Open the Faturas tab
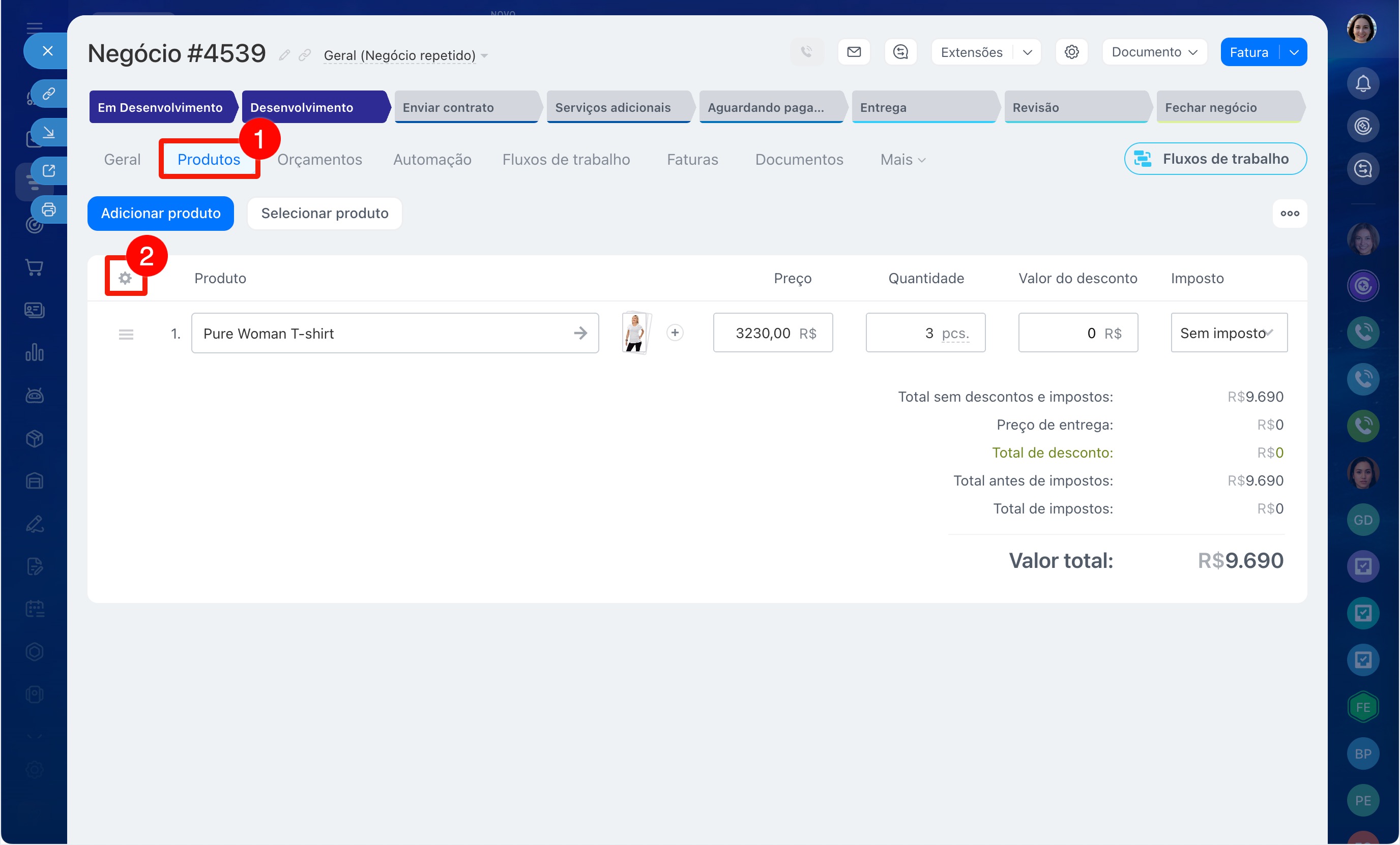Viewport: 1400px width, 845px height. coord(692,160)
